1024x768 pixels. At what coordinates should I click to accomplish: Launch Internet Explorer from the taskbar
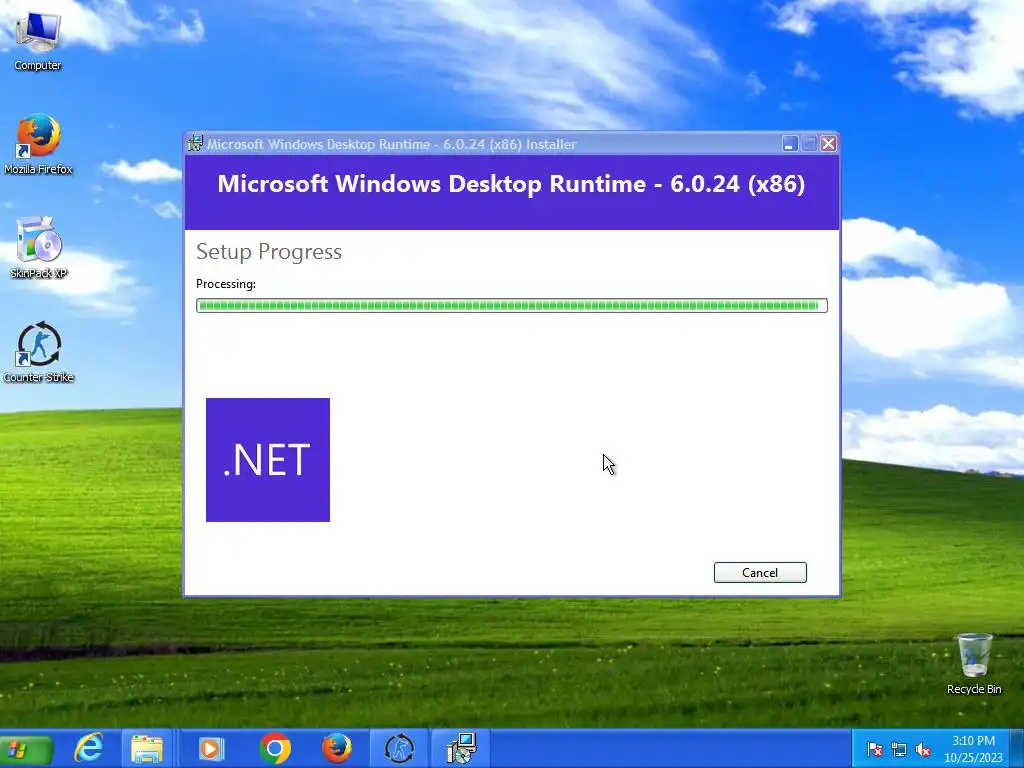click(x=89, y=748)
